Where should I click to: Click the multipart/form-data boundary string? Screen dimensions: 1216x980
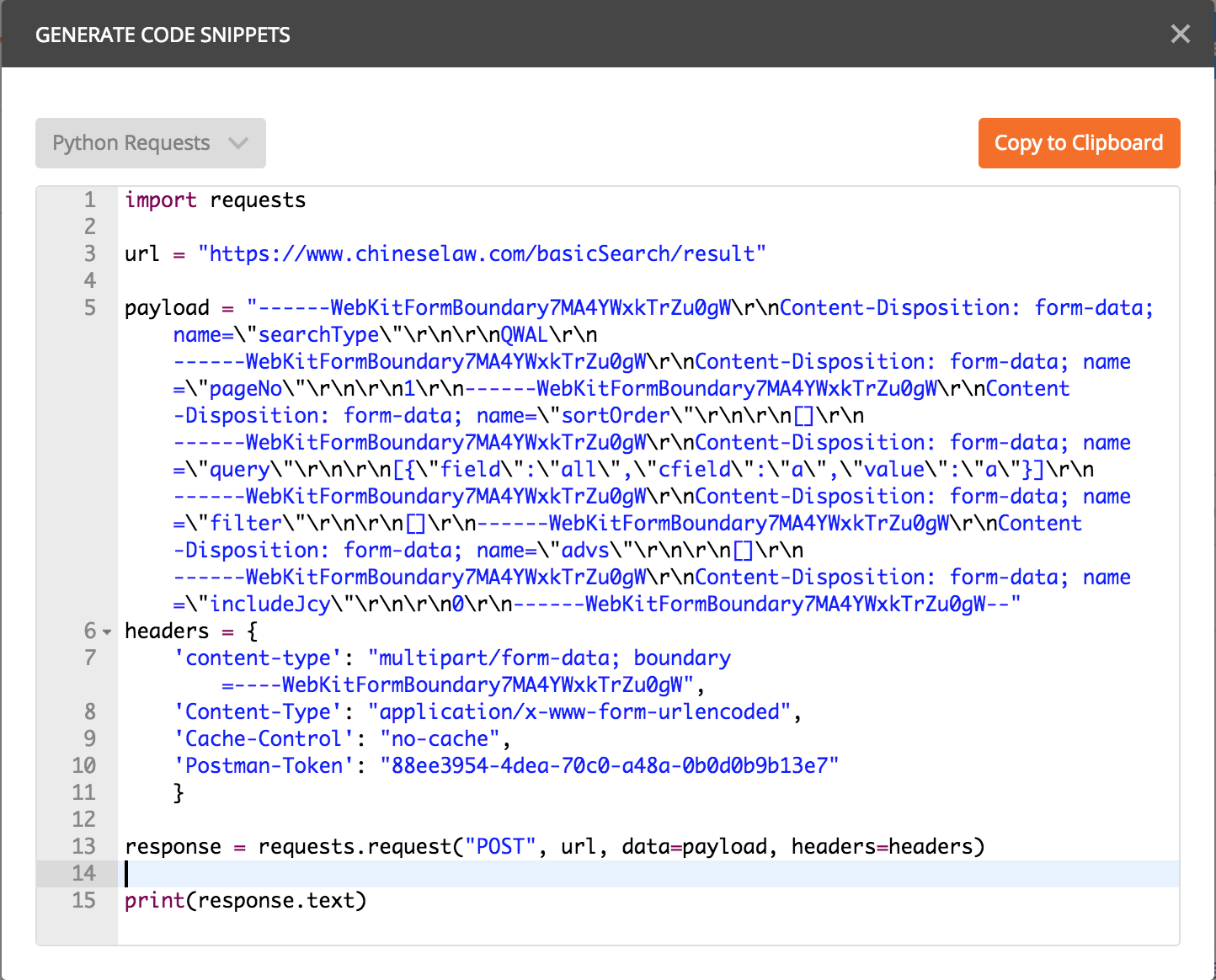547,658
